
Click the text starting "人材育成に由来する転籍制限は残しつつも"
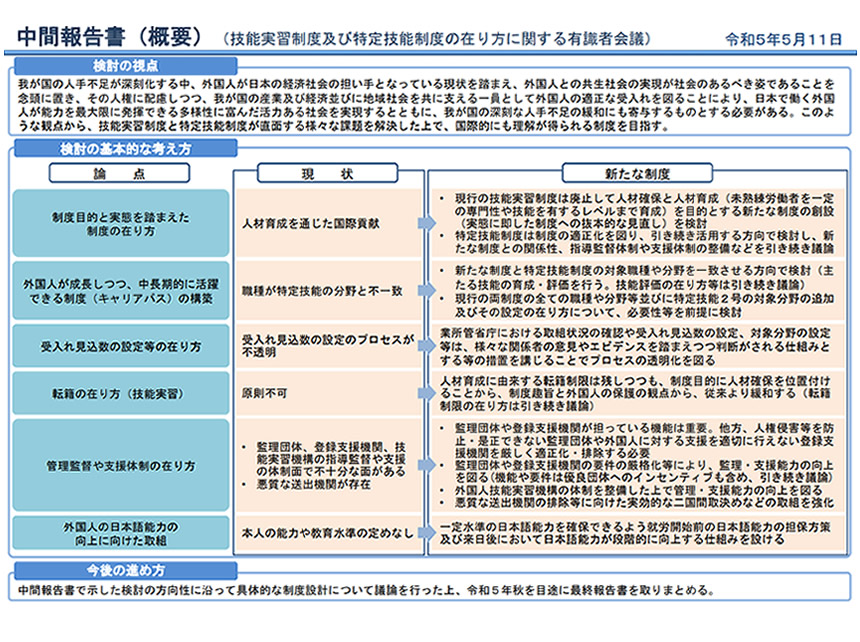click(636, 393)
